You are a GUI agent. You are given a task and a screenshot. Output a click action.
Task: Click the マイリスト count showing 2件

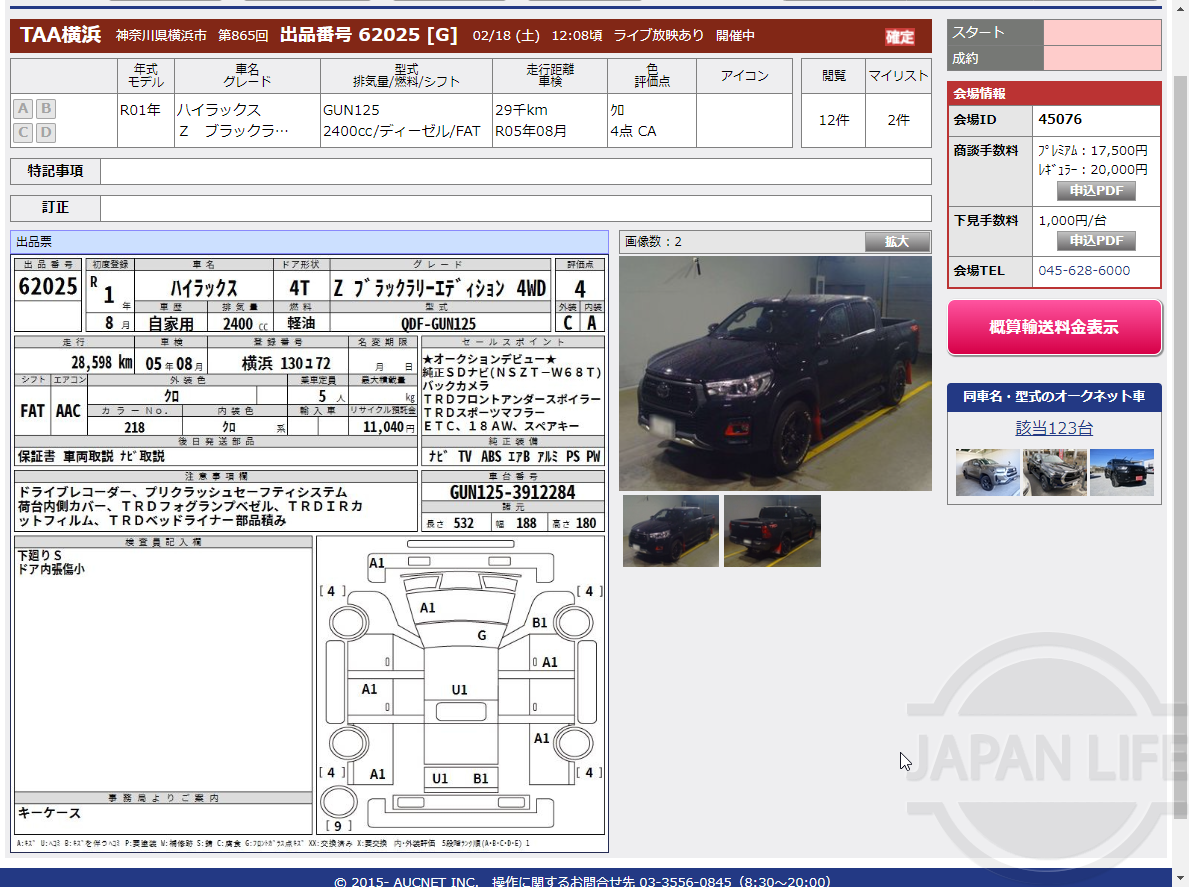point(898,119)
